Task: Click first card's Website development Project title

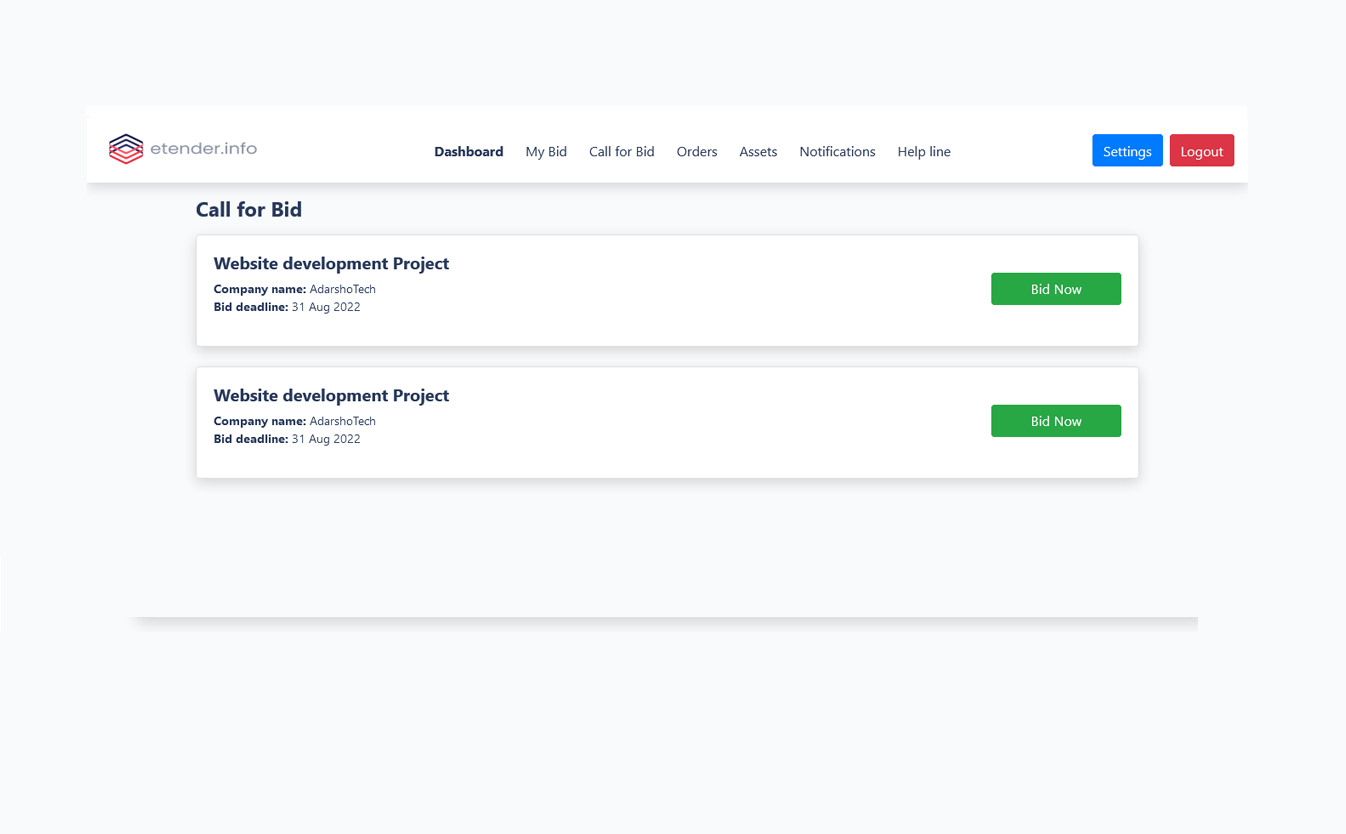Action: [x=331, y=264]
